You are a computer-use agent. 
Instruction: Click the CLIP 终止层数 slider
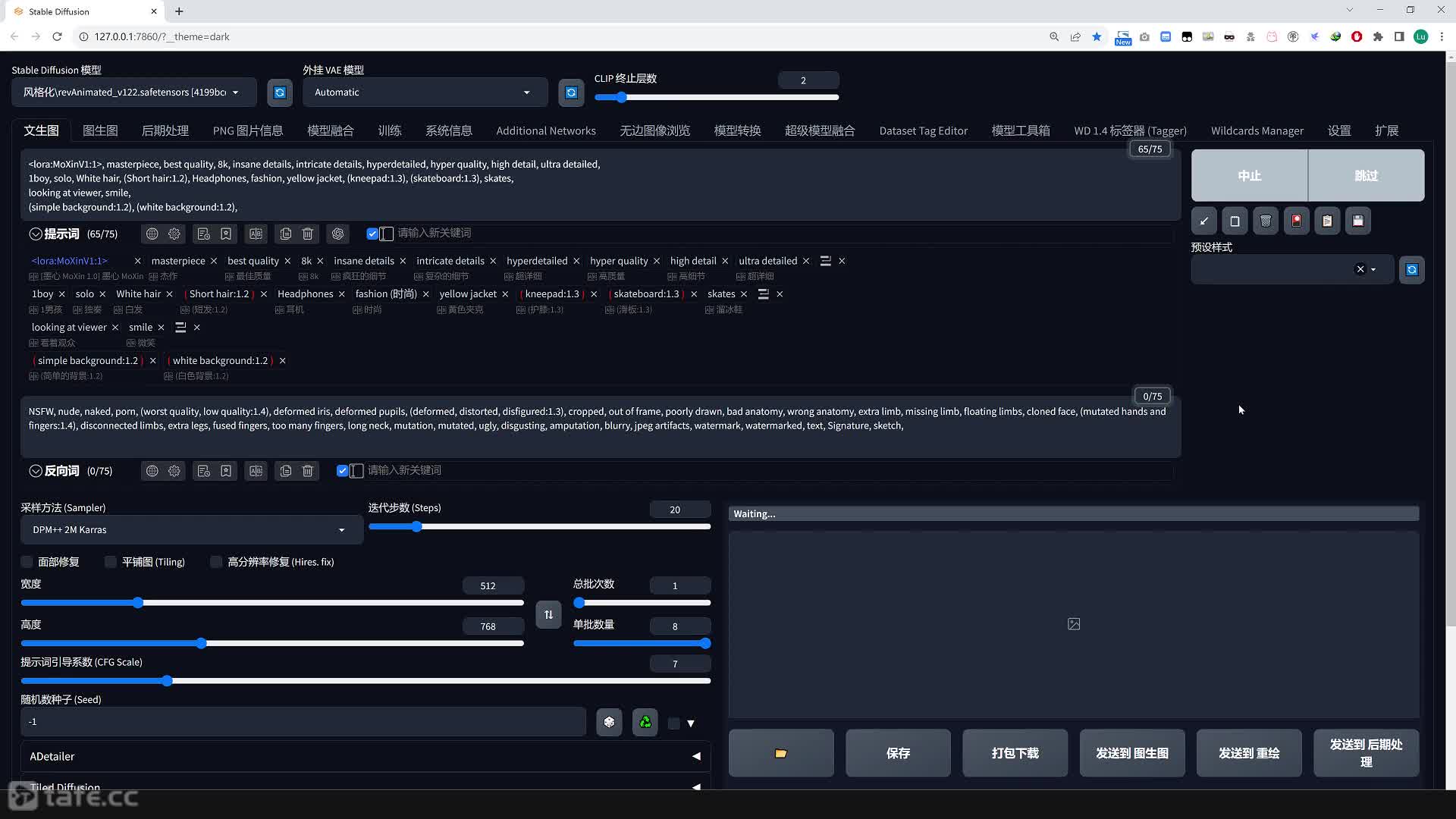click(717, 97)
